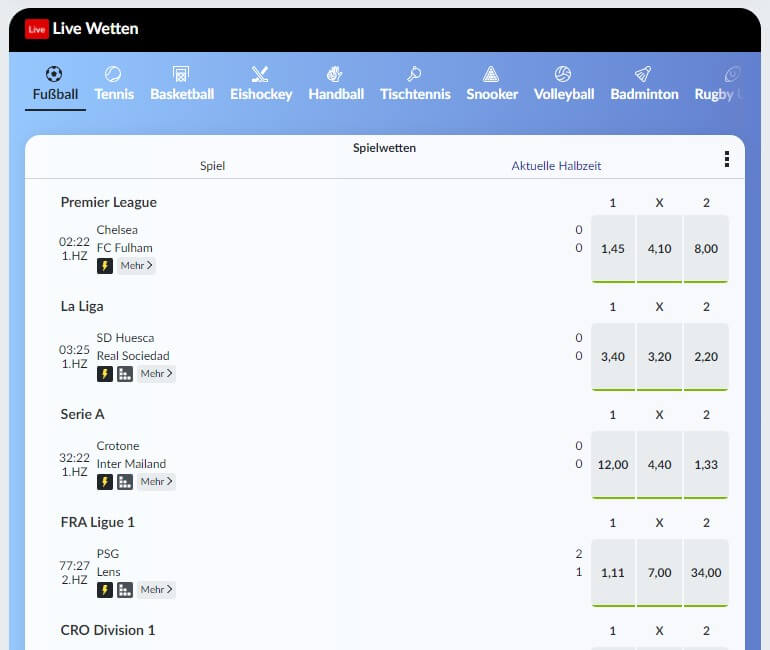Click lightning icon for Chelsea match
This screenshot has height=650, width=770.
[x=105, y=266]
